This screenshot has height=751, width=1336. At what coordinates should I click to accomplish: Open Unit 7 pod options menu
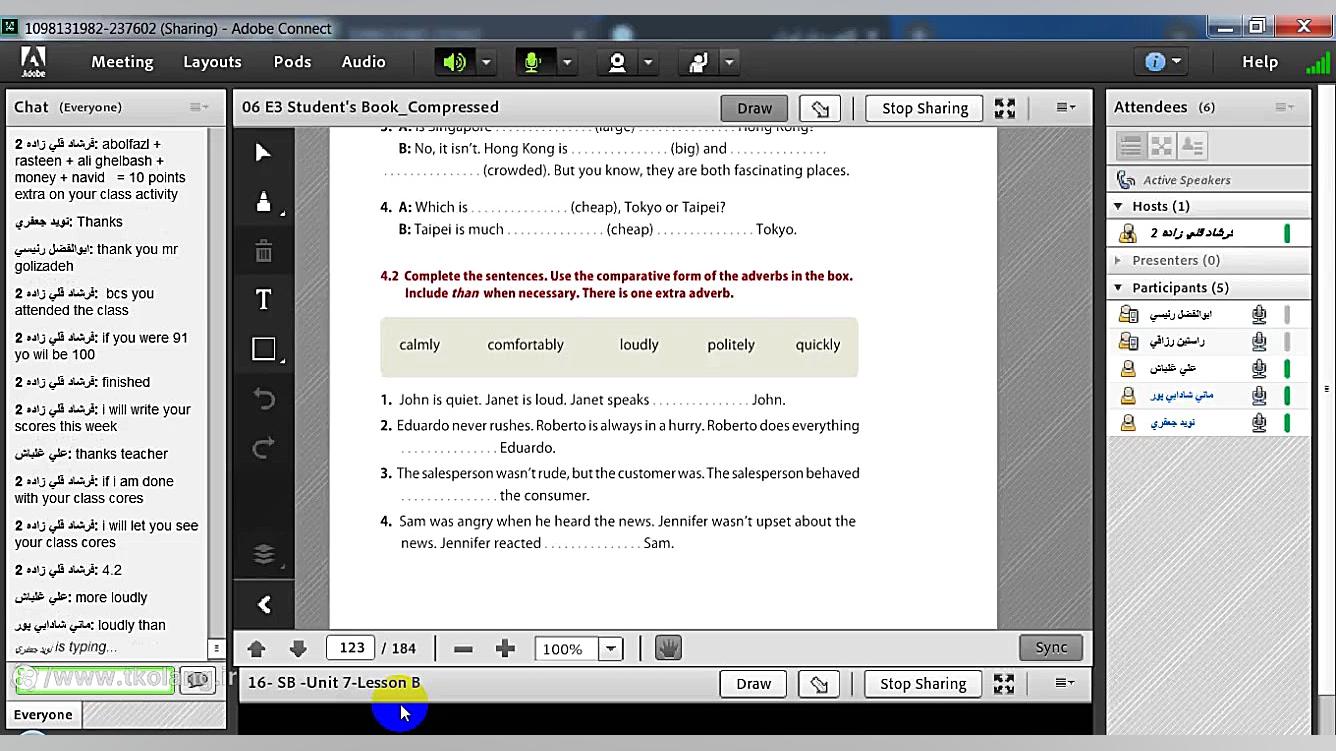[x=1065, y=683]
